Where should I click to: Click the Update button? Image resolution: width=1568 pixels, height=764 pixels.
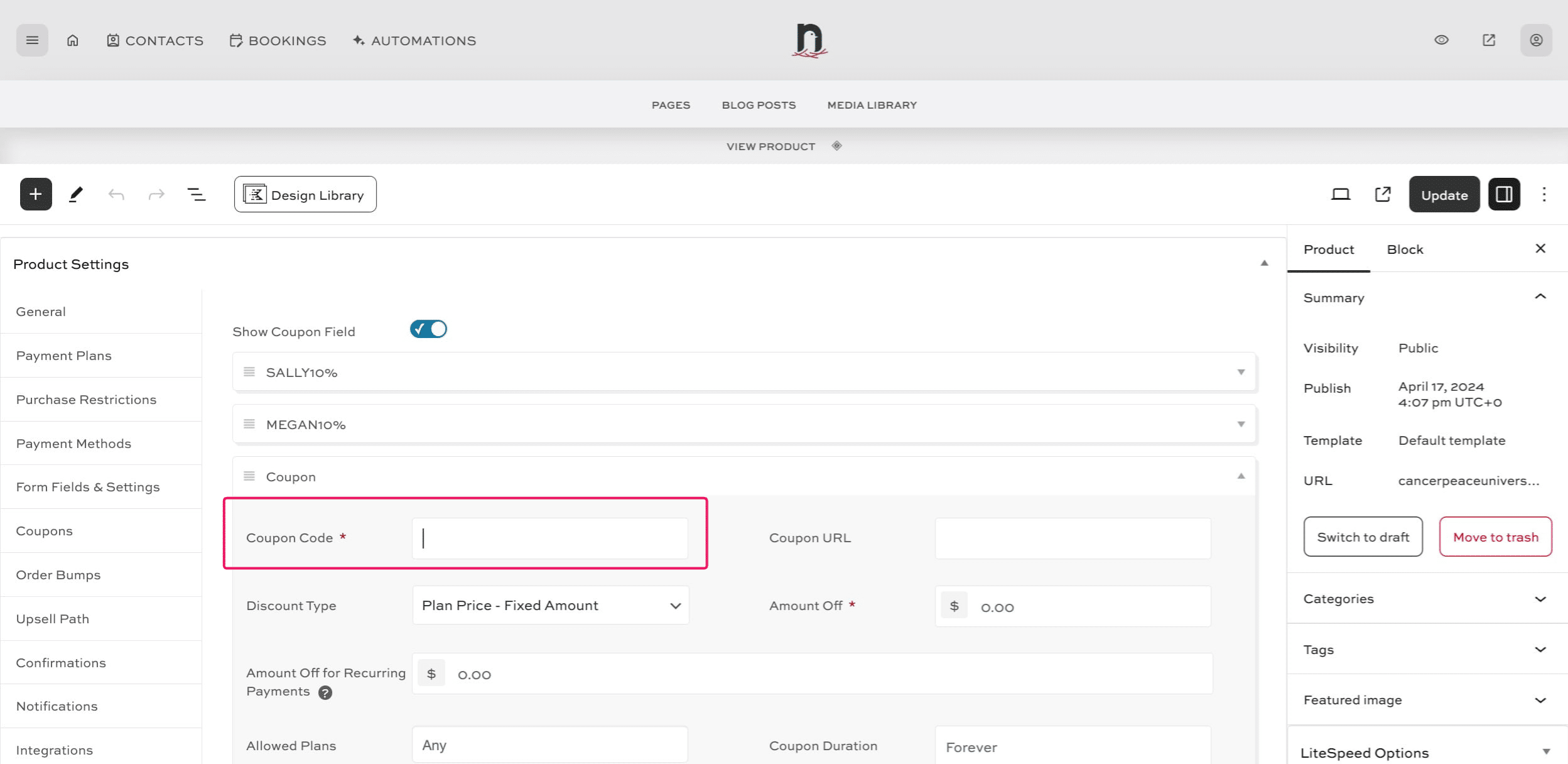[x=1444, y=195]
